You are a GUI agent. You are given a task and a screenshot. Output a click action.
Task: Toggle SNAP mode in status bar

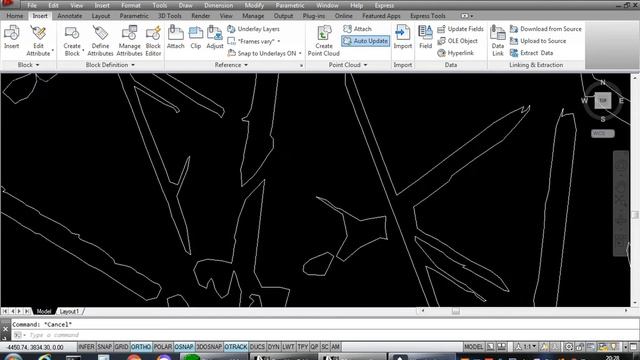(104, 347)
